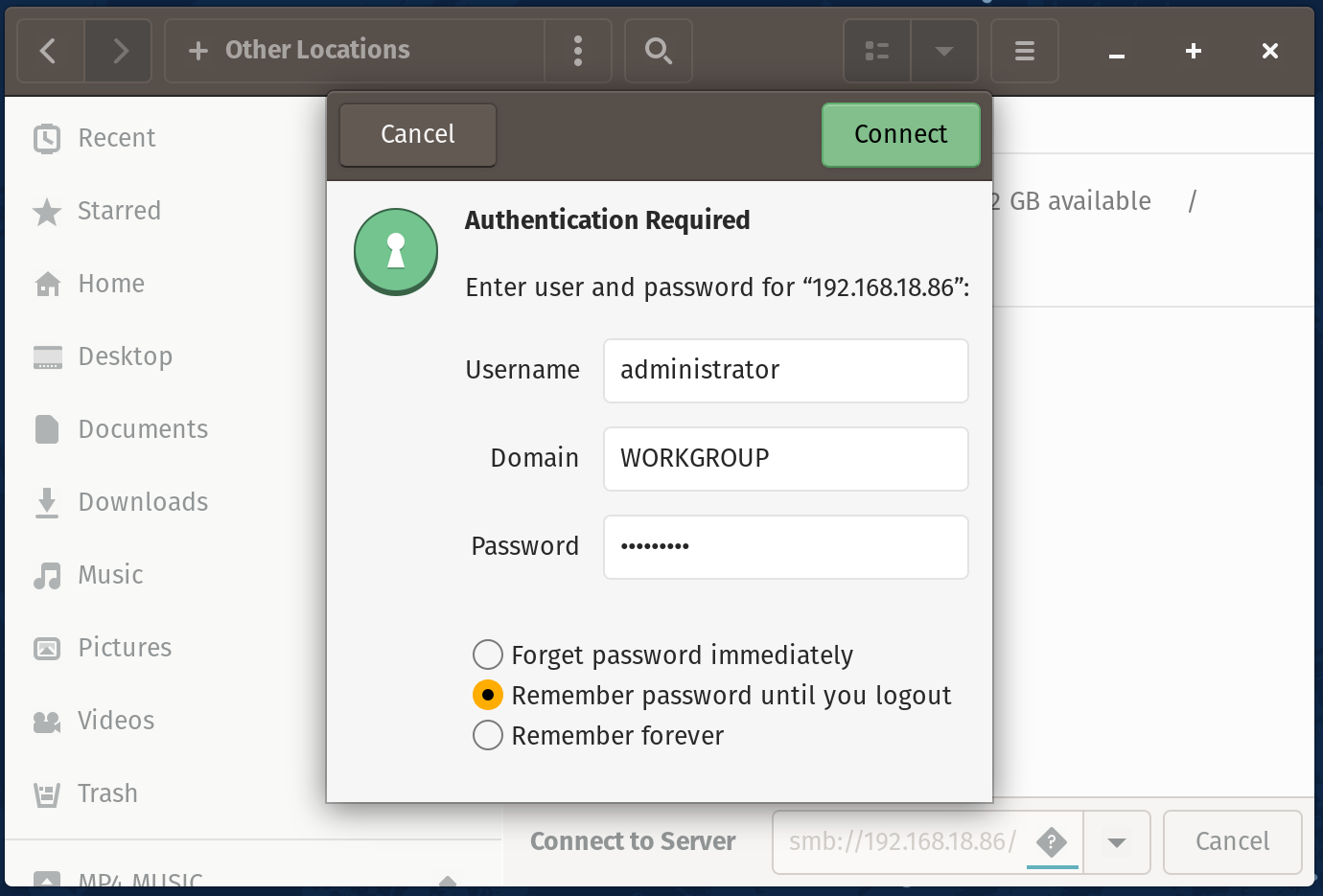The width and height of the screenshot is (1323, 896).
Task: Choose the Remember forever option
Action: pos(488,735)
